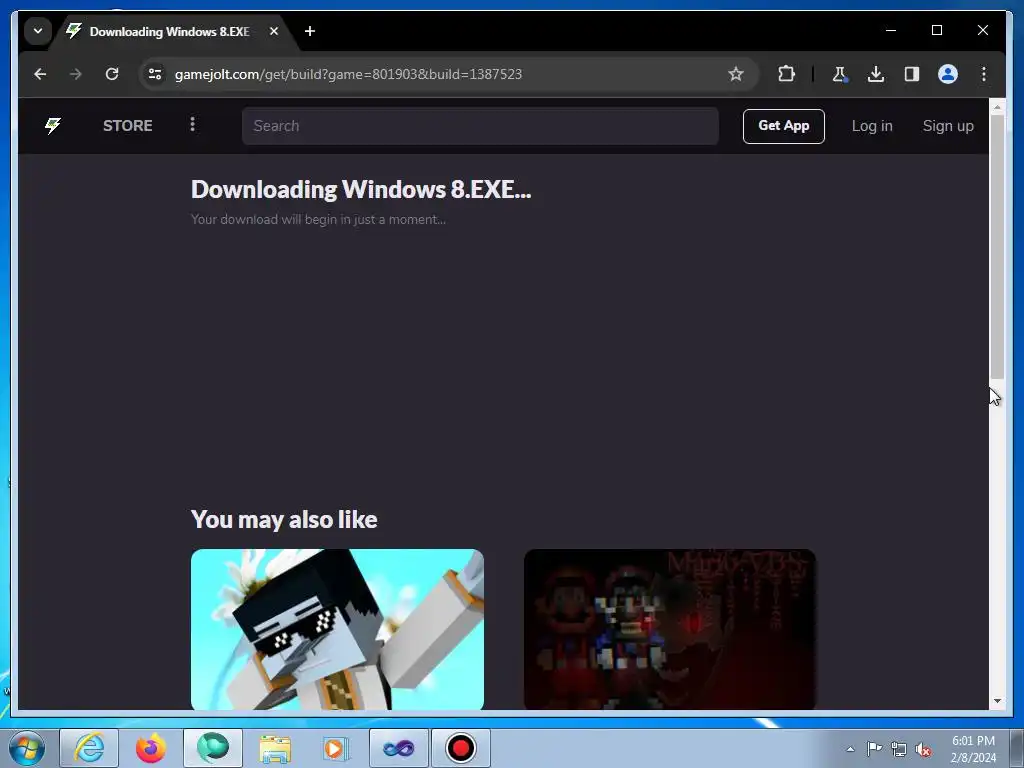The width and height of the screenshot is (1024, 768).
Task: Click the green globe browser taskbar icon
Action: [x=213, y=748]
